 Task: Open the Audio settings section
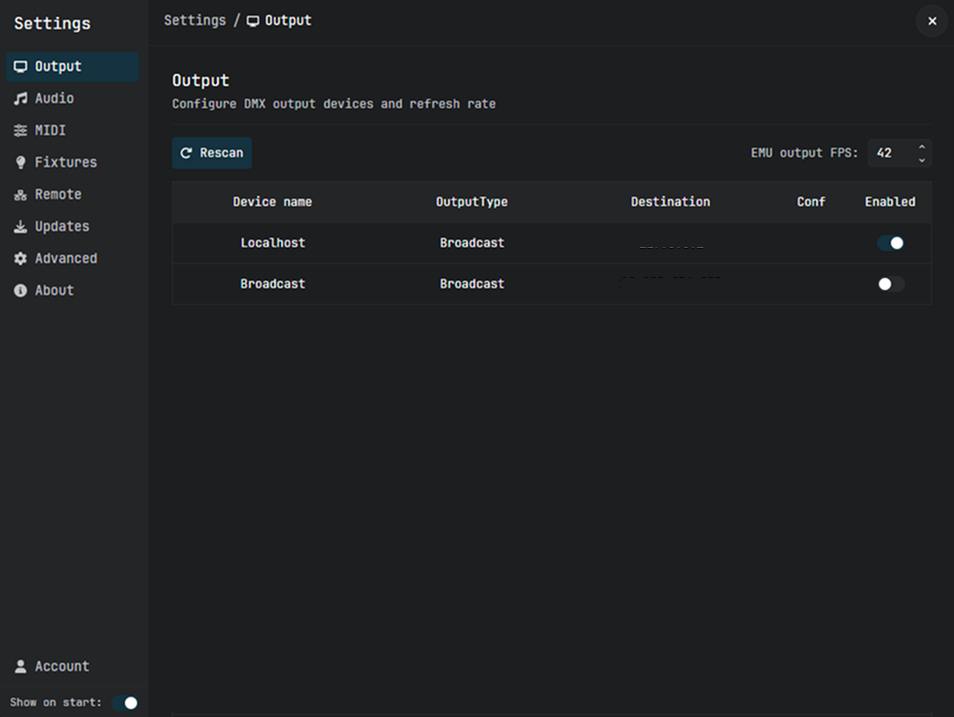tap(72, 99)
